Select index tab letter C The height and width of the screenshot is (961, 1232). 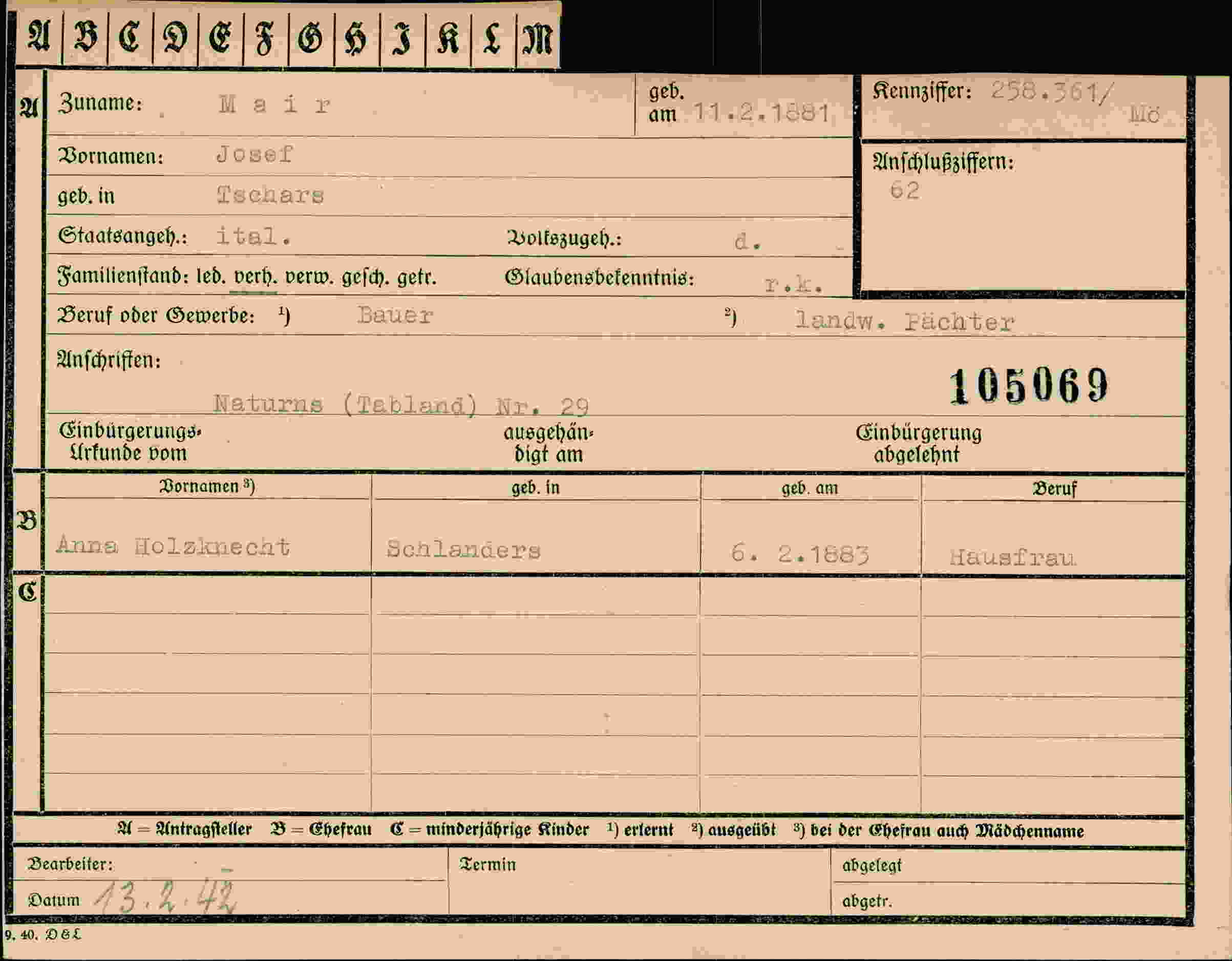coord(130,38)
